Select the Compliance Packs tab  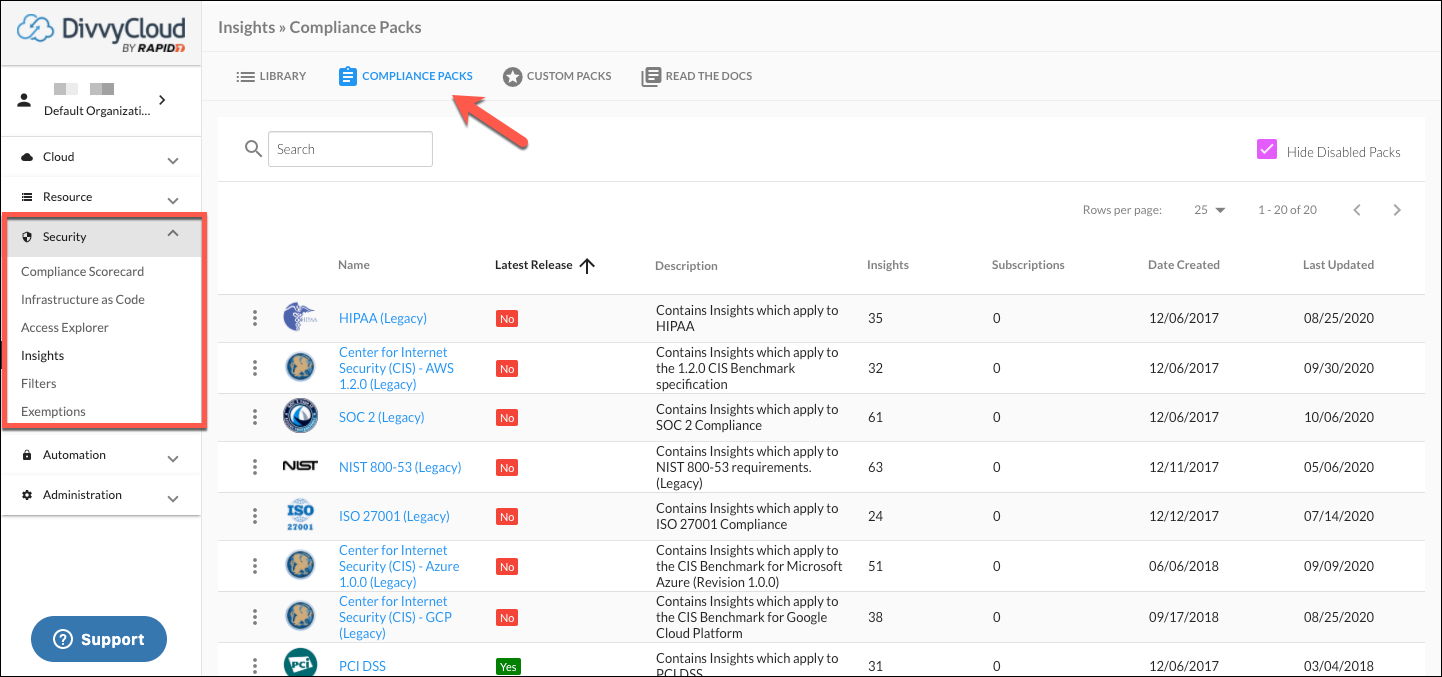405,76
